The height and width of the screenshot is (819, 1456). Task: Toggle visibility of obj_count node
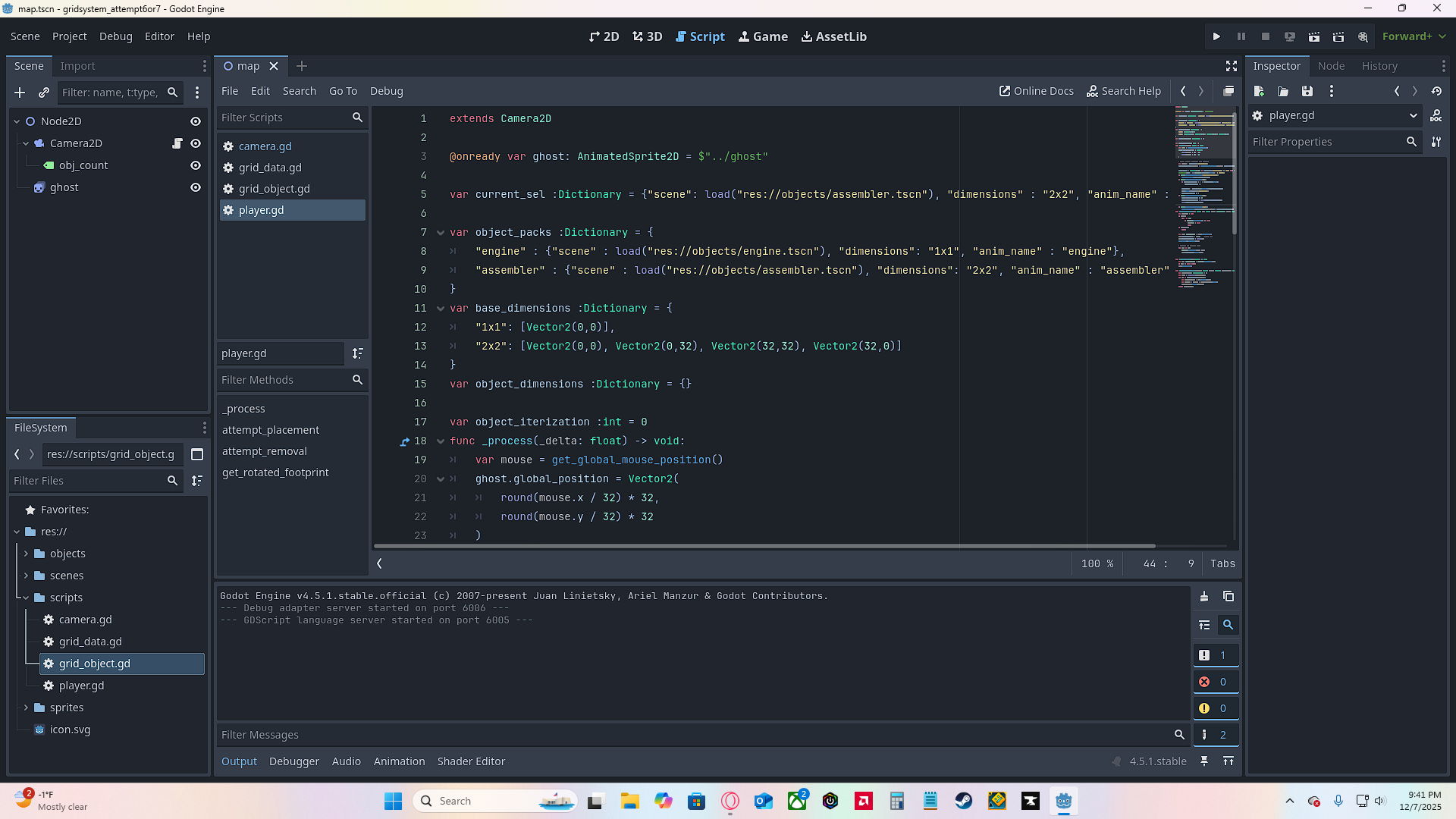coord(196,165)
